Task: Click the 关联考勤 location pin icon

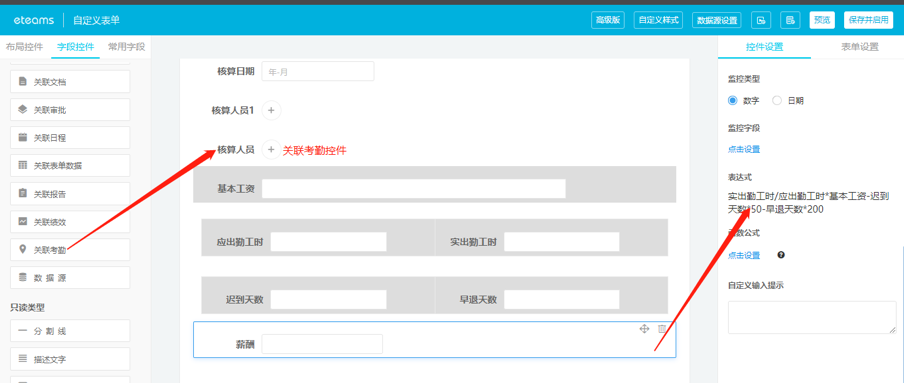Action: point(22,249)
